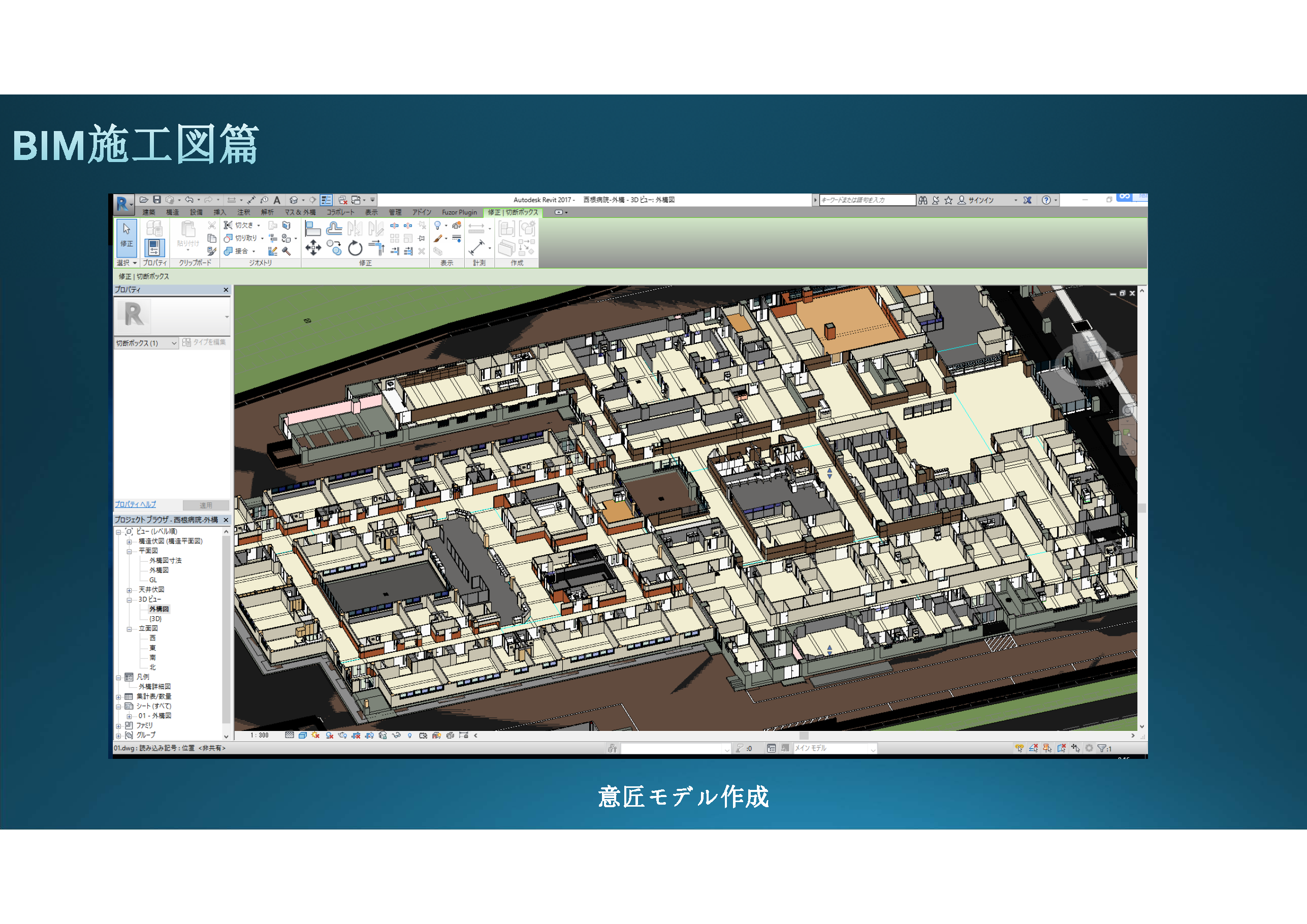
Task: Expand the 天井伏図 tree node
Action: 129,590
